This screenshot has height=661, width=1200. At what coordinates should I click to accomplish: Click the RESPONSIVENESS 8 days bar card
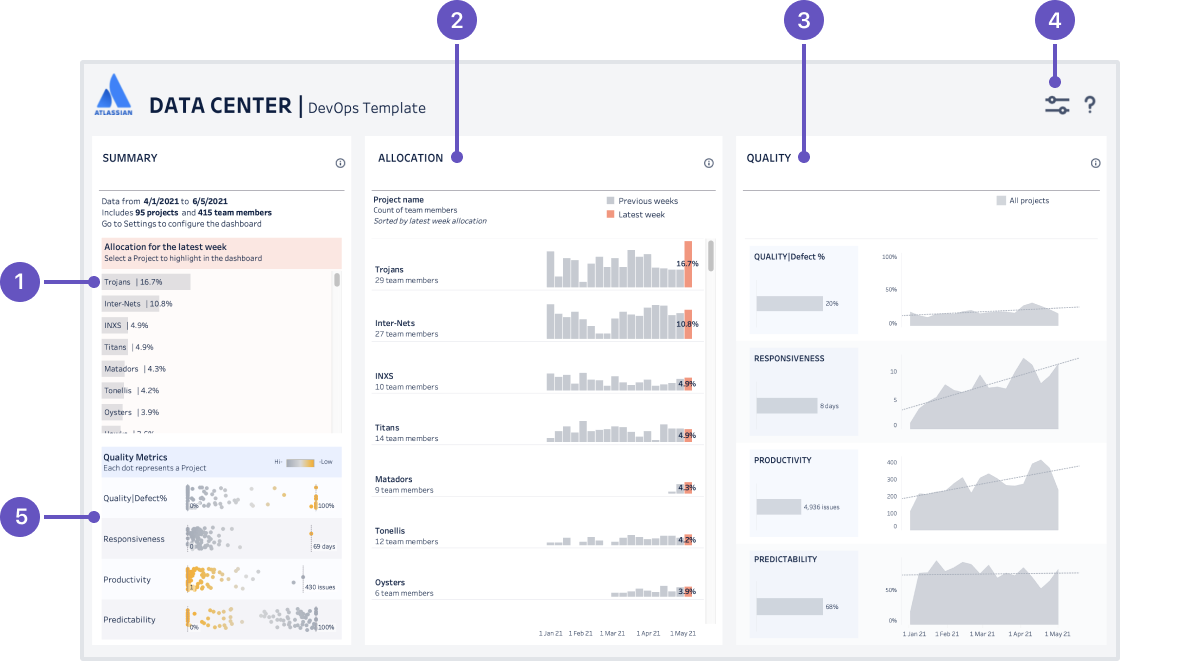click(x=804, y=392)
